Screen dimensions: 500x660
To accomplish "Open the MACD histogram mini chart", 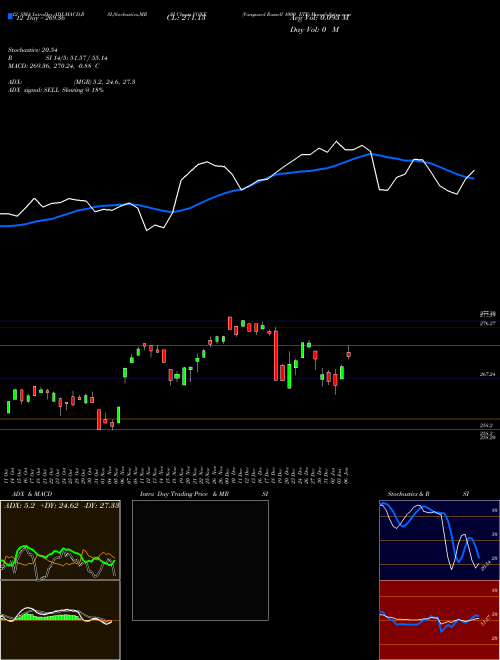I will 60,620.
